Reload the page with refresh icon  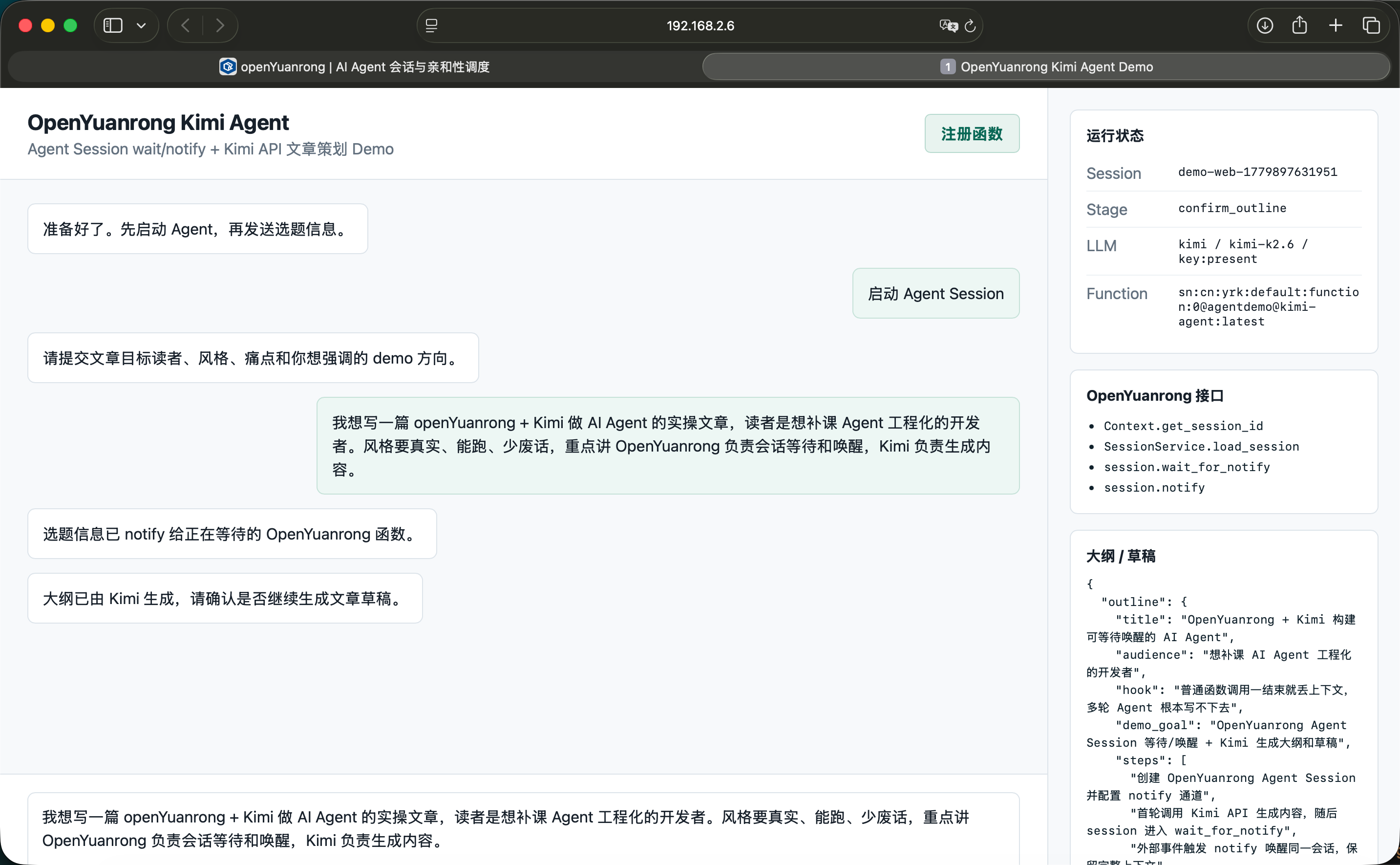[970, 26]
